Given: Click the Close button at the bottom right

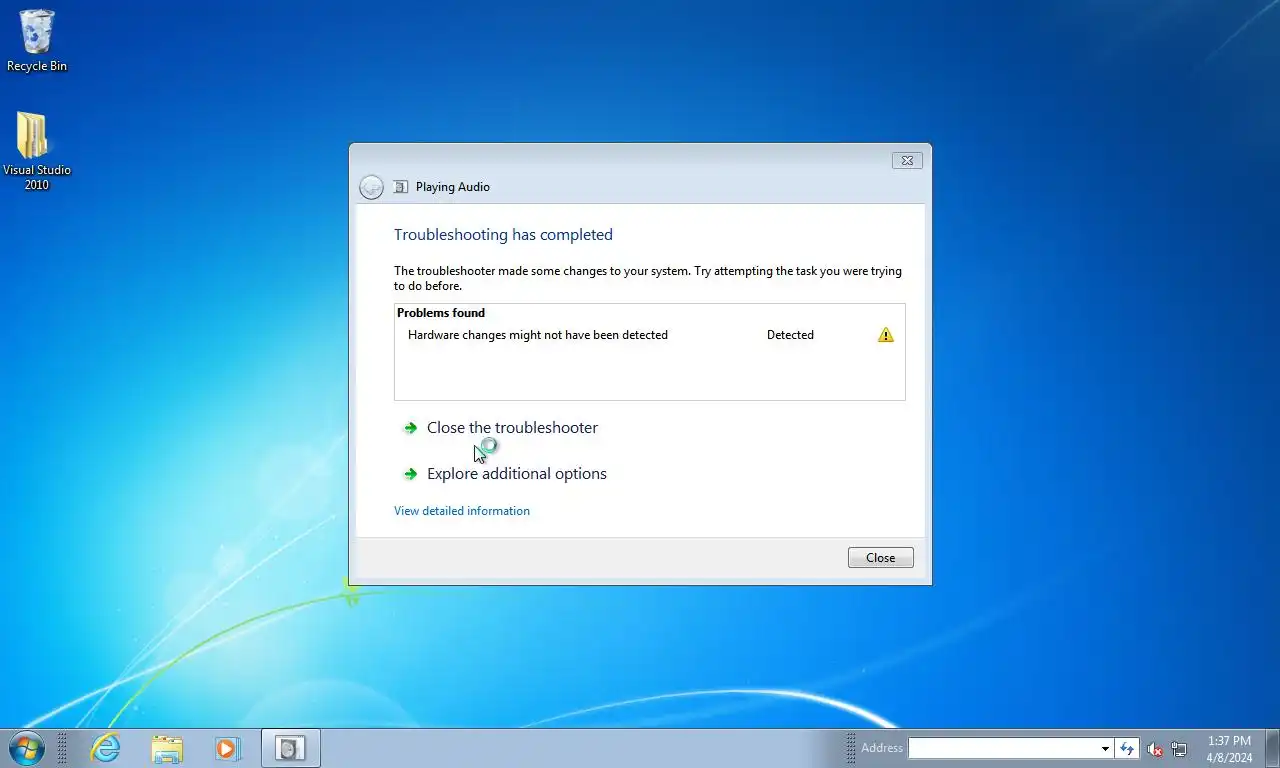Looking at the screenshot, I should click(880, 558).
